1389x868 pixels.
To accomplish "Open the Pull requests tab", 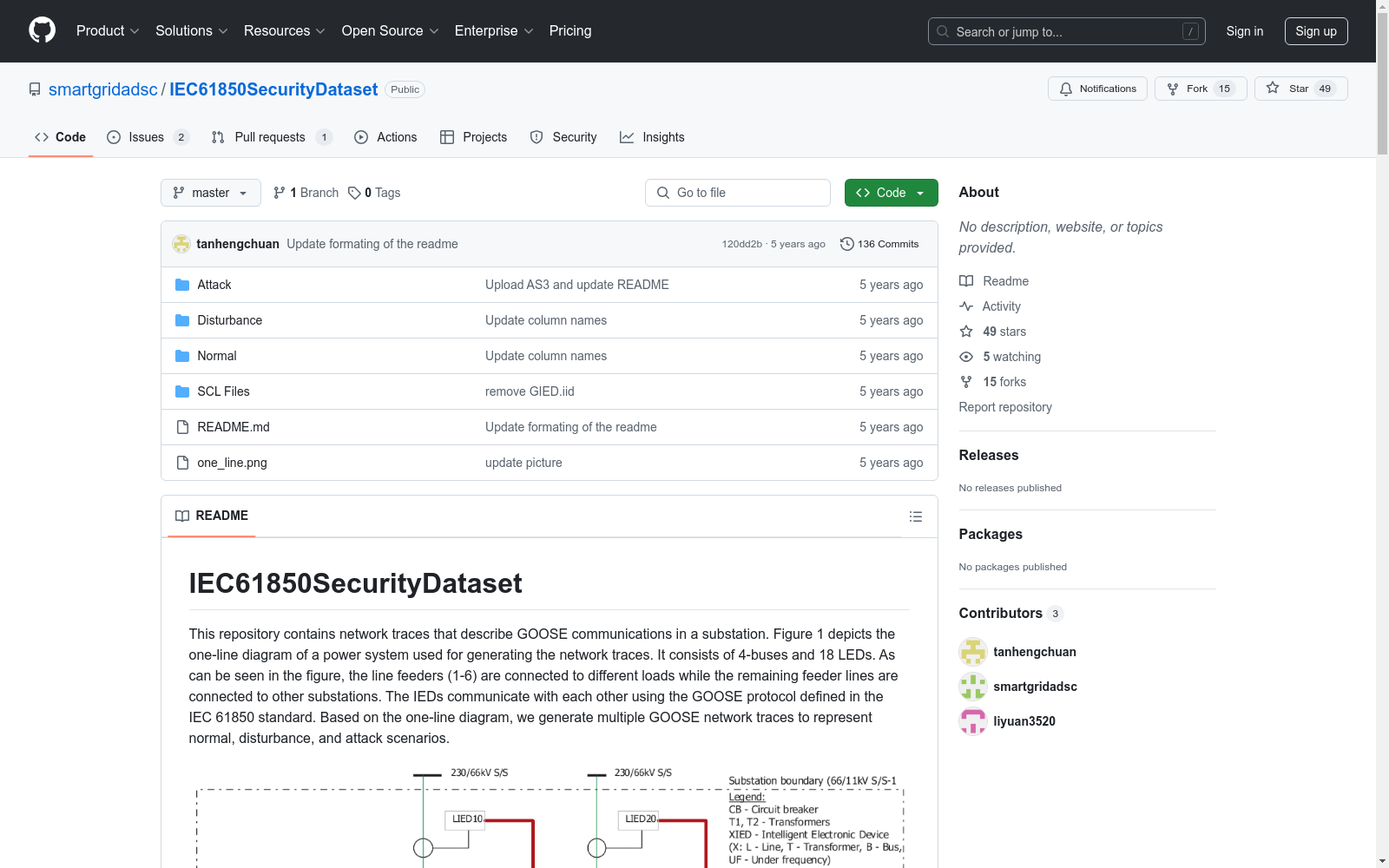I will [272, 137].
